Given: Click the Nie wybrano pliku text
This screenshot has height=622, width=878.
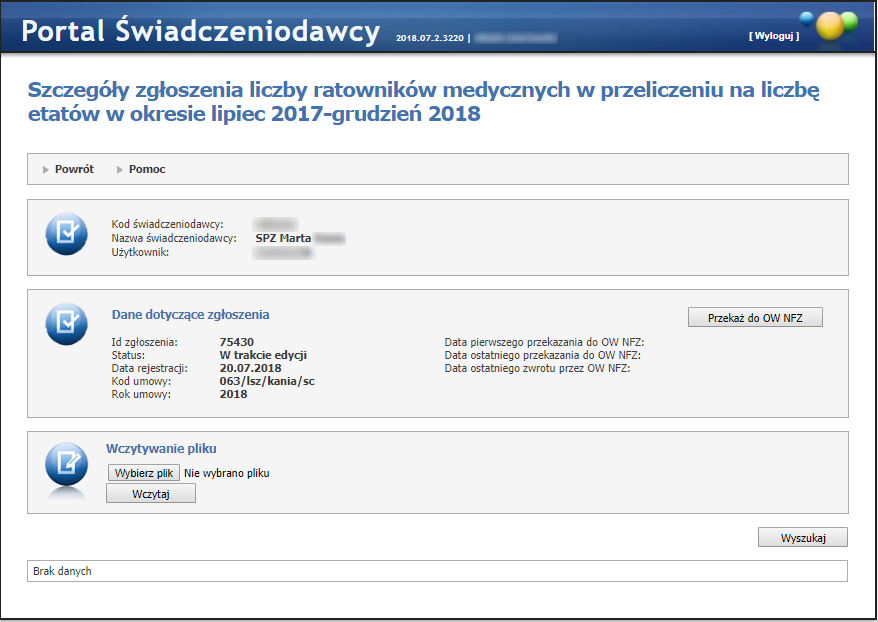Looking at the screenshot, I should (x=227, y=473).
